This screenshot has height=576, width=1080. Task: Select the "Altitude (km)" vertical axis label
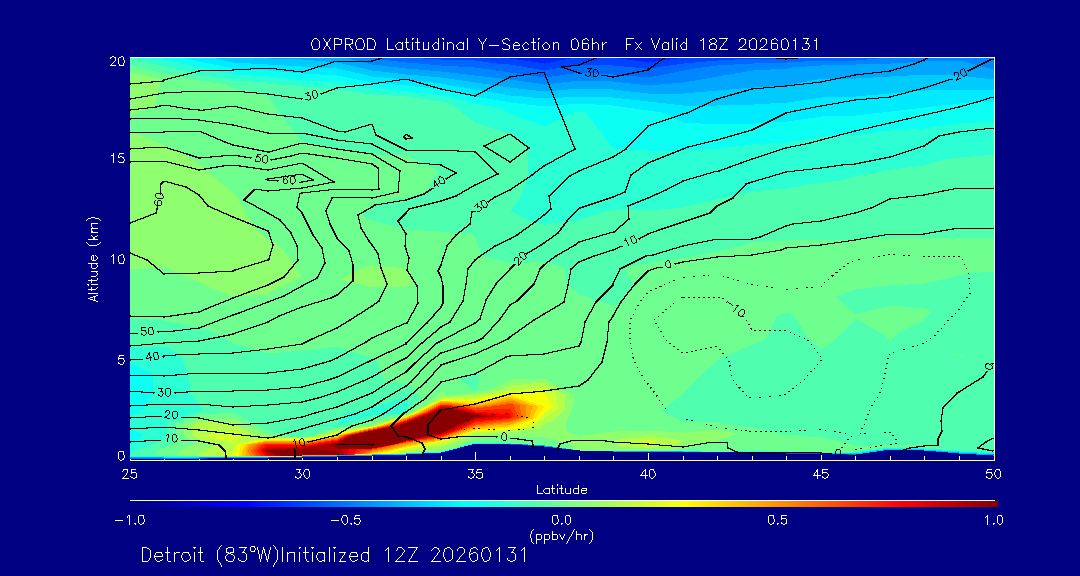tap(92, 258)
